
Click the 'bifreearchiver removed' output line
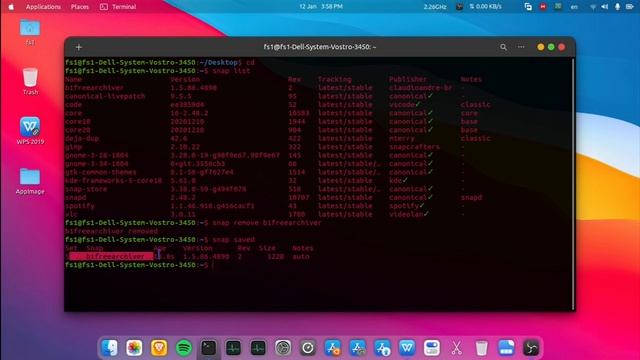click(111, 231)
